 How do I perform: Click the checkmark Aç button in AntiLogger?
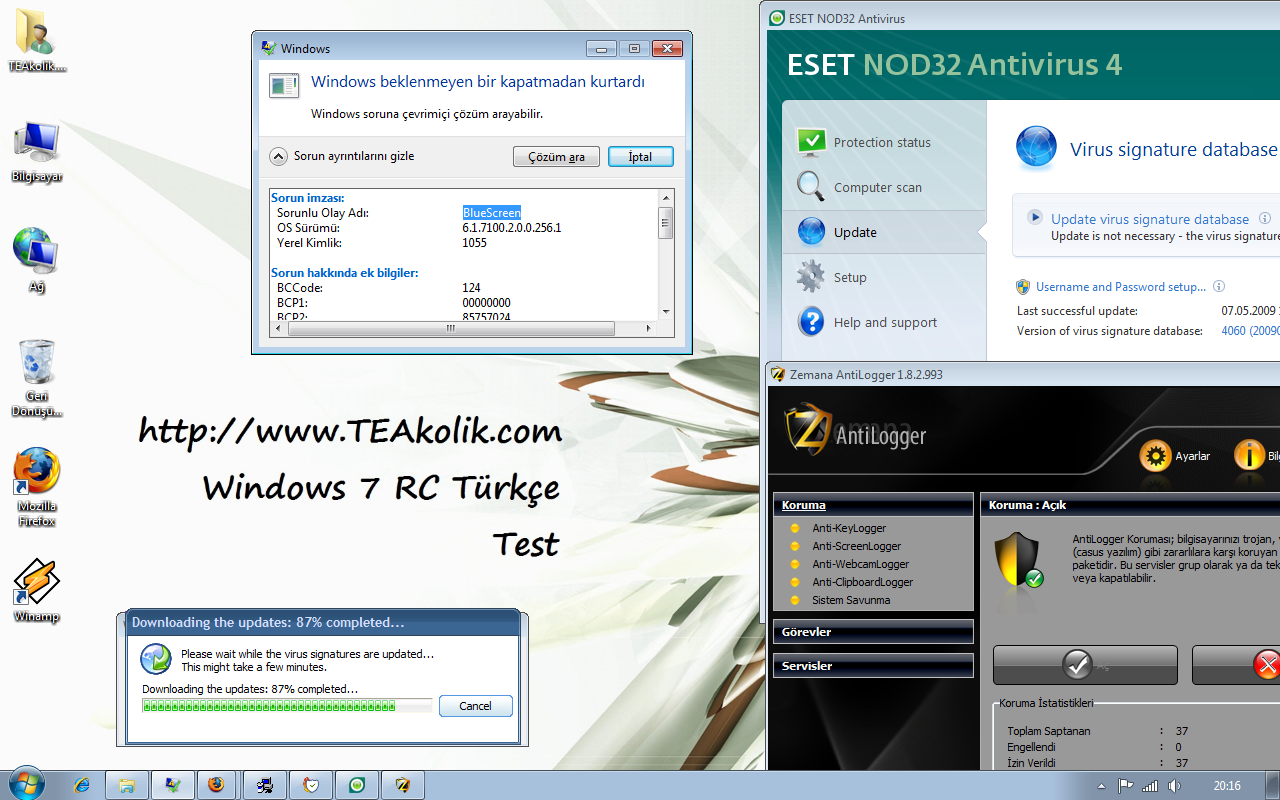coord(1085,665)
